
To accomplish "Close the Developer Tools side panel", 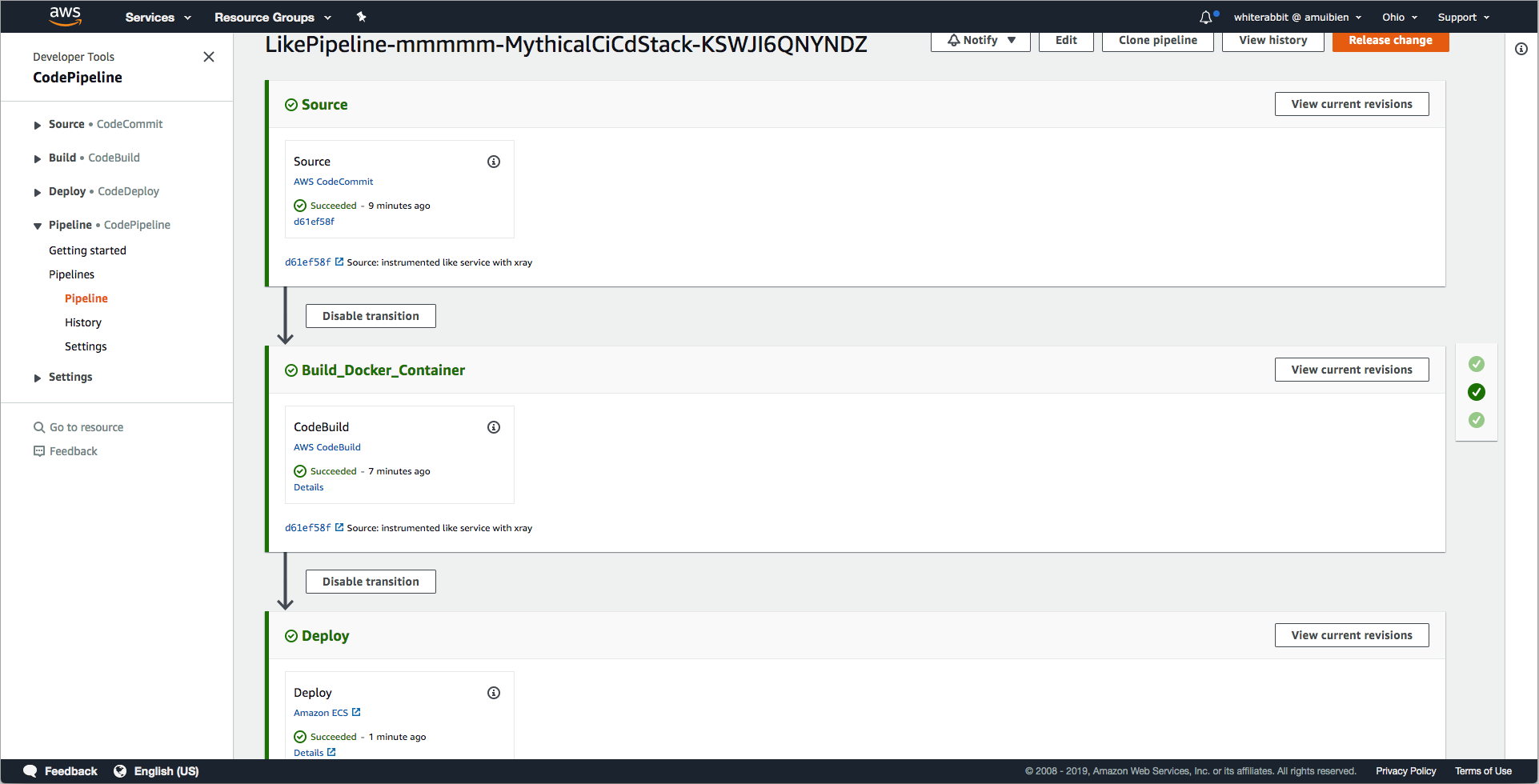I will (x=209, y=57).
